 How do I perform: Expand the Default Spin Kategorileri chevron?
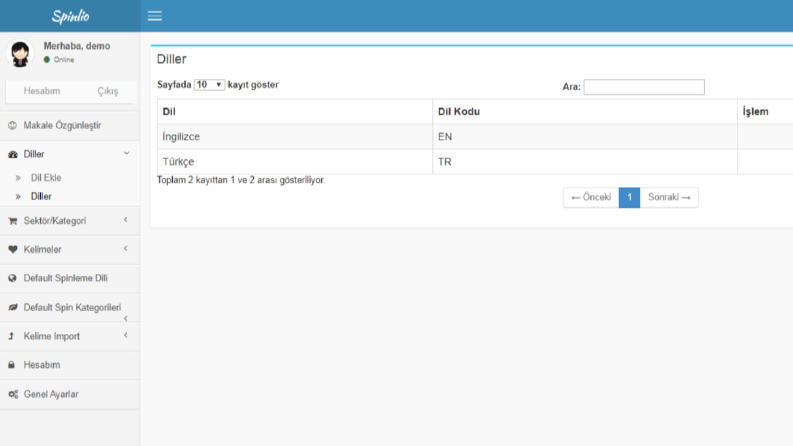click(x=126, y=319)
